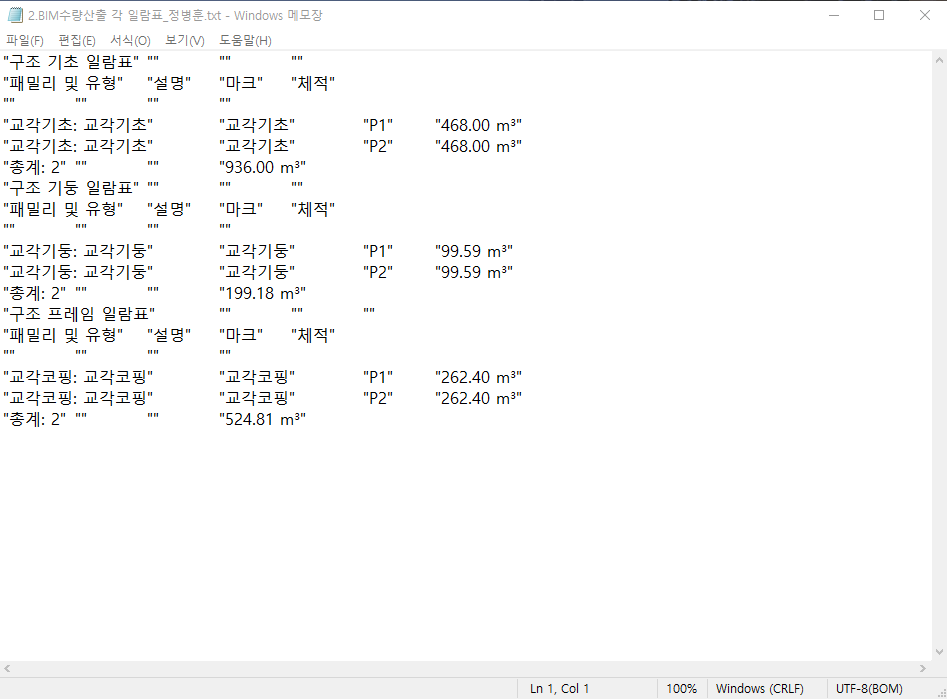This screenshot has height=699, width=947.
Task: Click the "UTF-8(BOM)" encoding status entry
Action: point(869,689)
